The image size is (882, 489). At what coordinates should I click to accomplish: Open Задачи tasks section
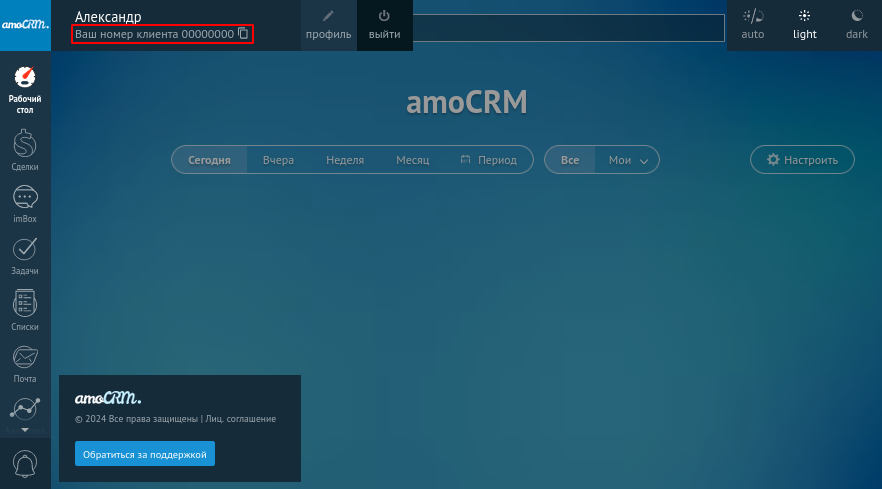[25, 257]
